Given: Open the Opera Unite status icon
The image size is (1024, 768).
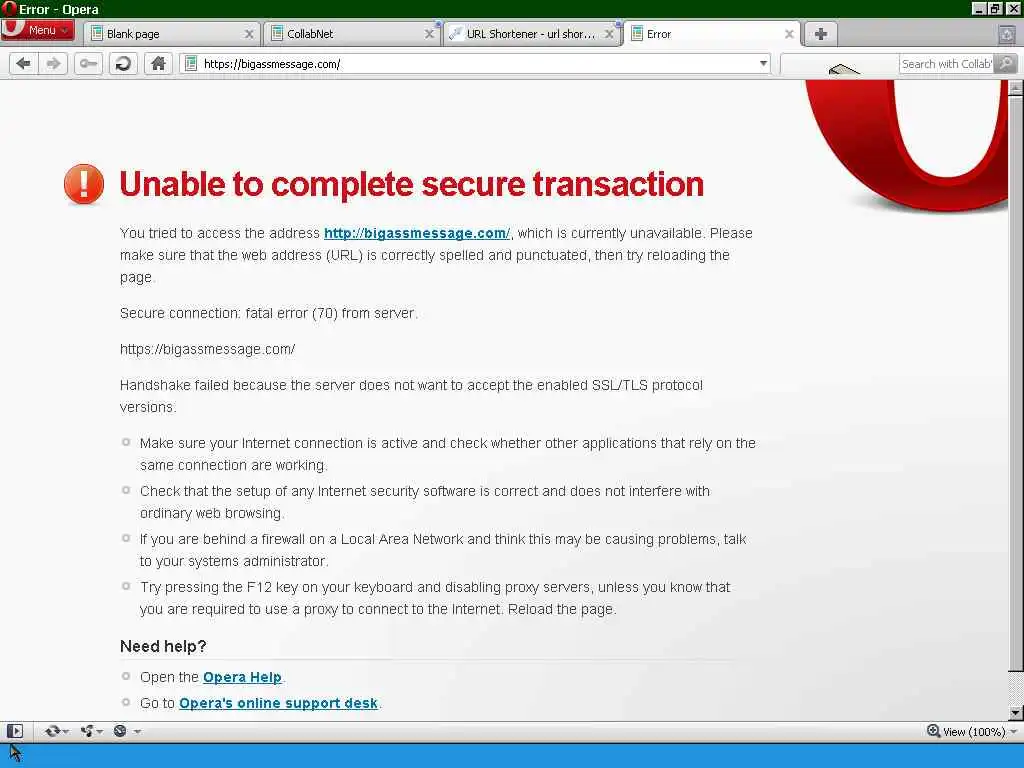Looking at the screenshot, I should pos(91,731).
